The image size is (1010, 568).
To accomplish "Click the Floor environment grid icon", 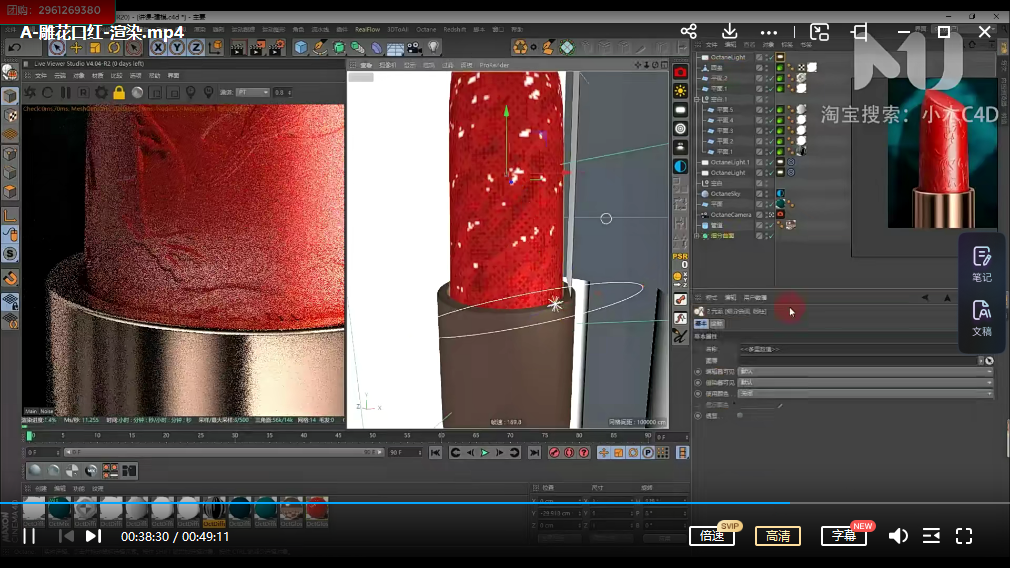I will [x=395, y=48].
